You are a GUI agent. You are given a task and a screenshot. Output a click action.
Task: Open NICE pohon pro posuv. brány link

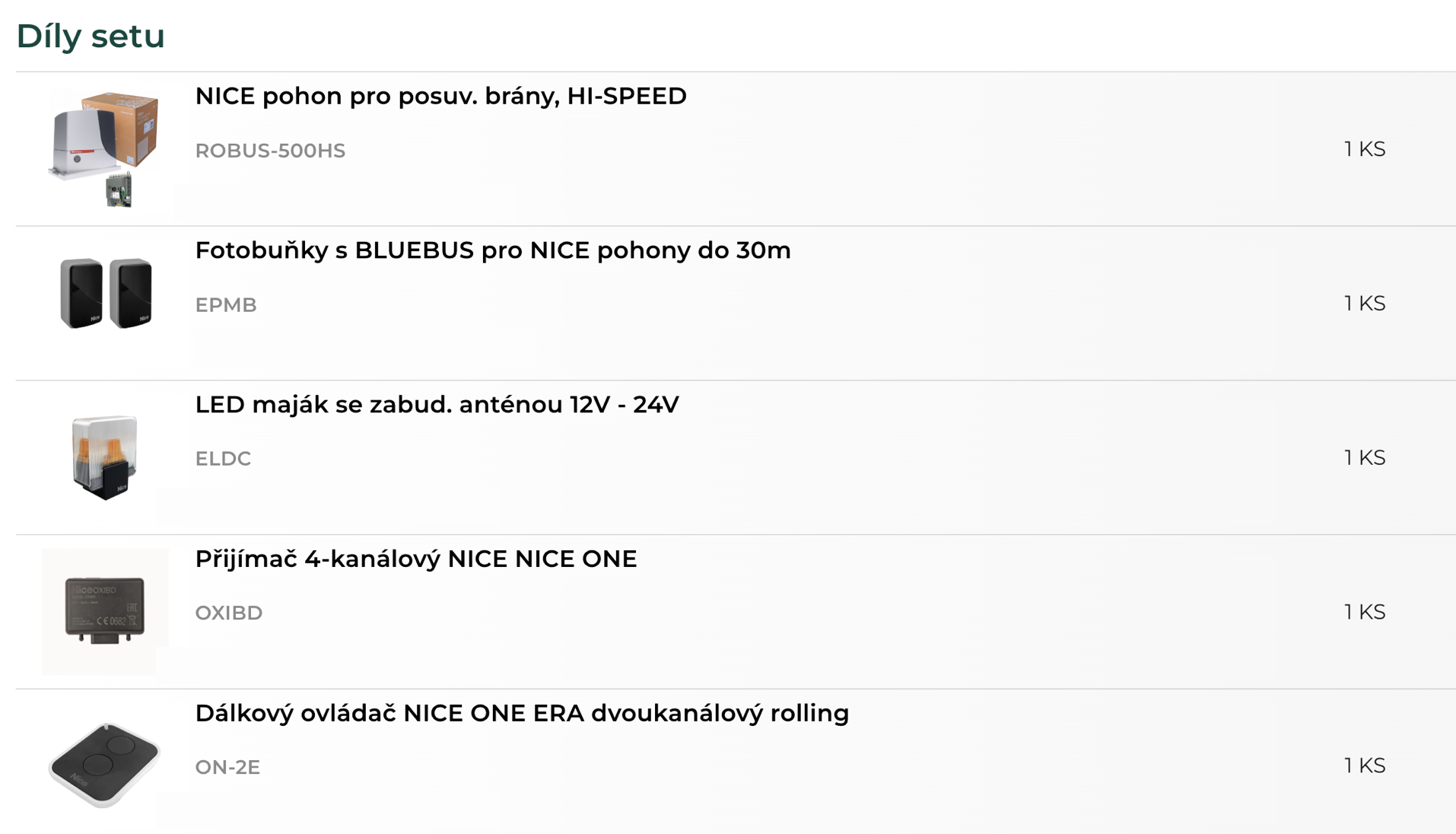click(x=440, y=96)
